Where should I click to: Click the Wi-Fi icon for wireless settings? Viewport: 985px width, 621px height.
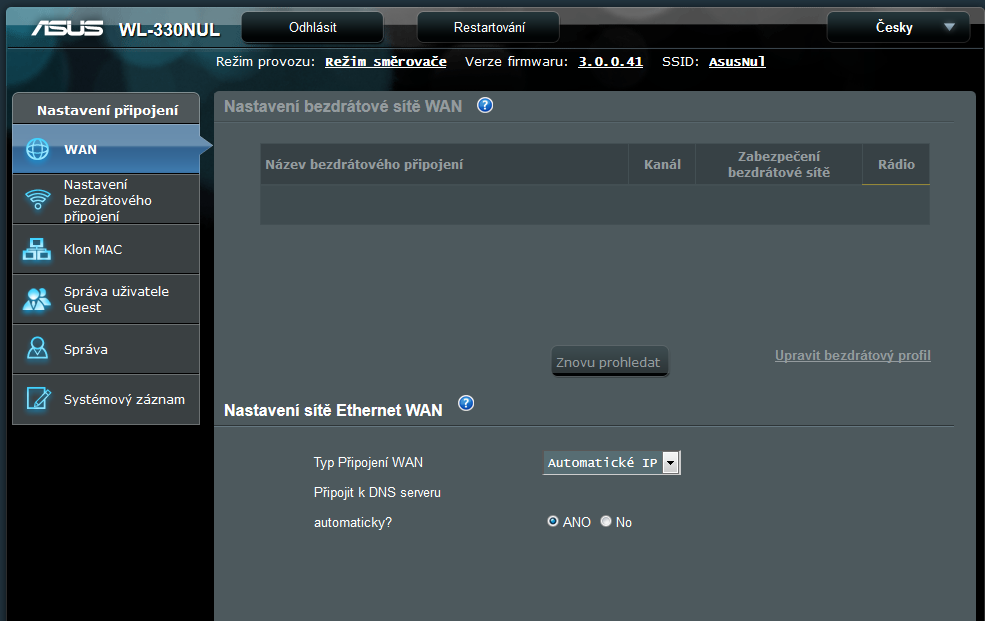coord(37,200)
